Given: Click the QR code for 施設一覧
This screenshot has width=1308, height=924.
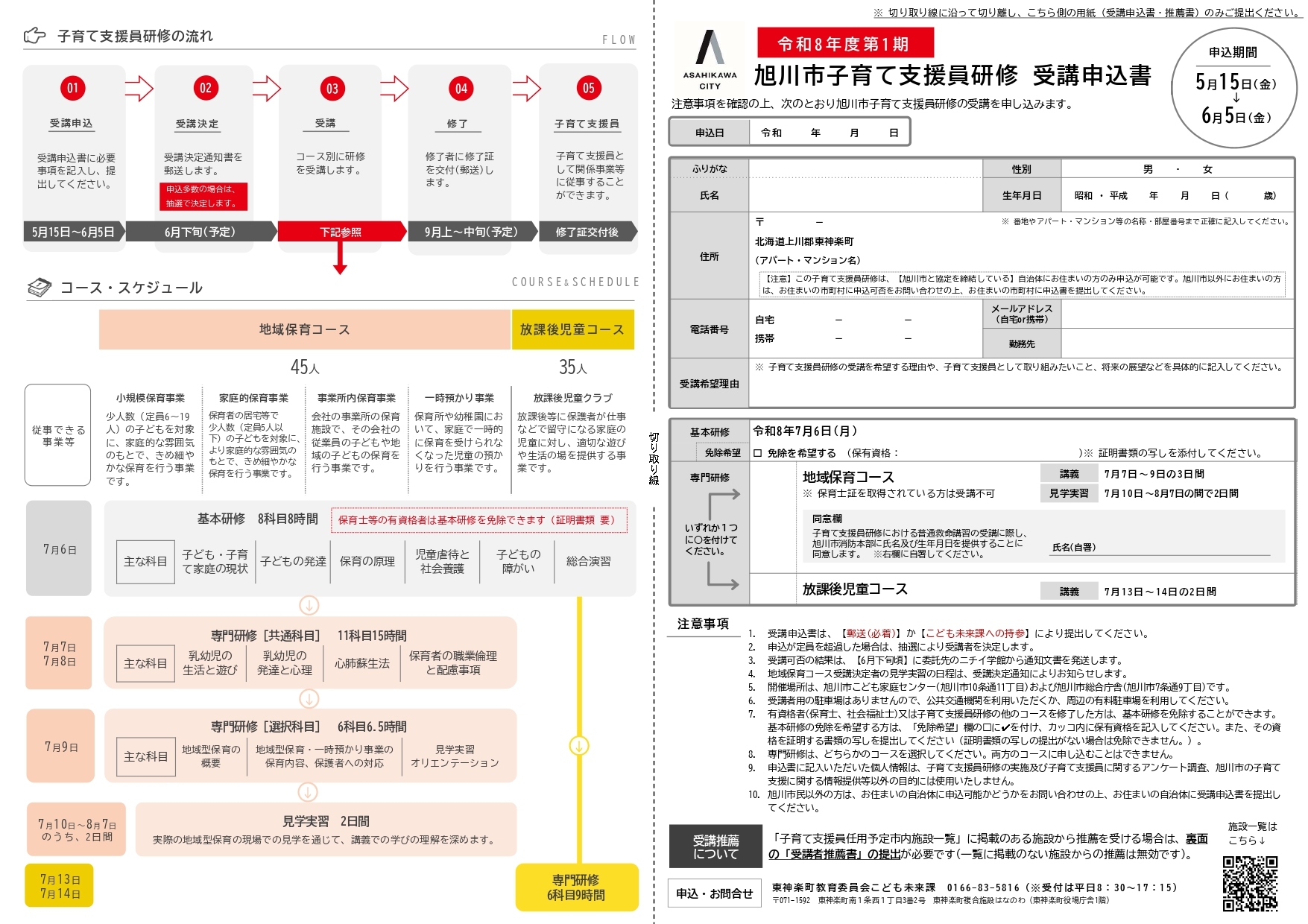Looking at the screenshot, I should coord(1250,883).
